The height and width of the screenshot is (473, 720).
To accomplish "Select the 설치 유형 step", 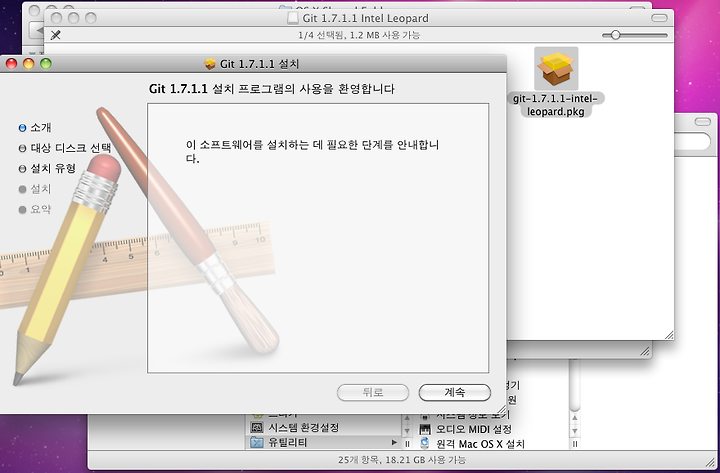I will (53, 169).
